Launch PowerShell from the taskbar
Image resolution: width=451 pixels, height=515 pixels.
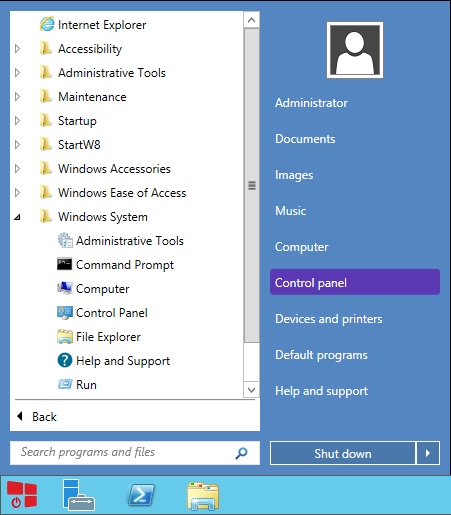click(x=141, y=495)
